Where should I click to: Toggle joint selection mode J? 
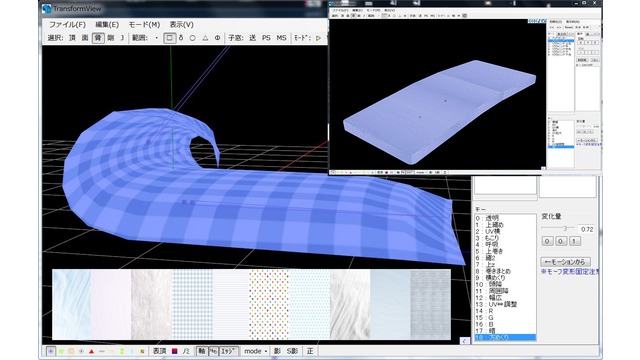point(122,38)
